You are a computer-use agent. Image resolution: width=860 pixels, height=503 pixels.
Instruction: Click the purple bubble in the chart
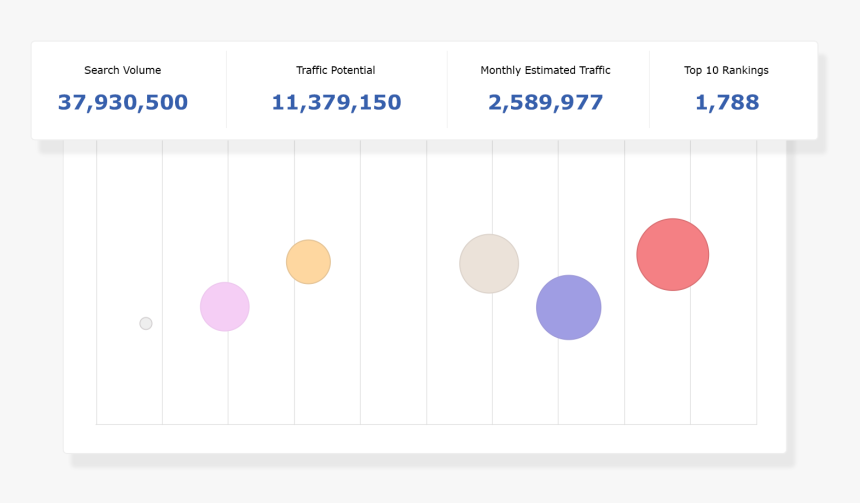click(x=569, y=307)
